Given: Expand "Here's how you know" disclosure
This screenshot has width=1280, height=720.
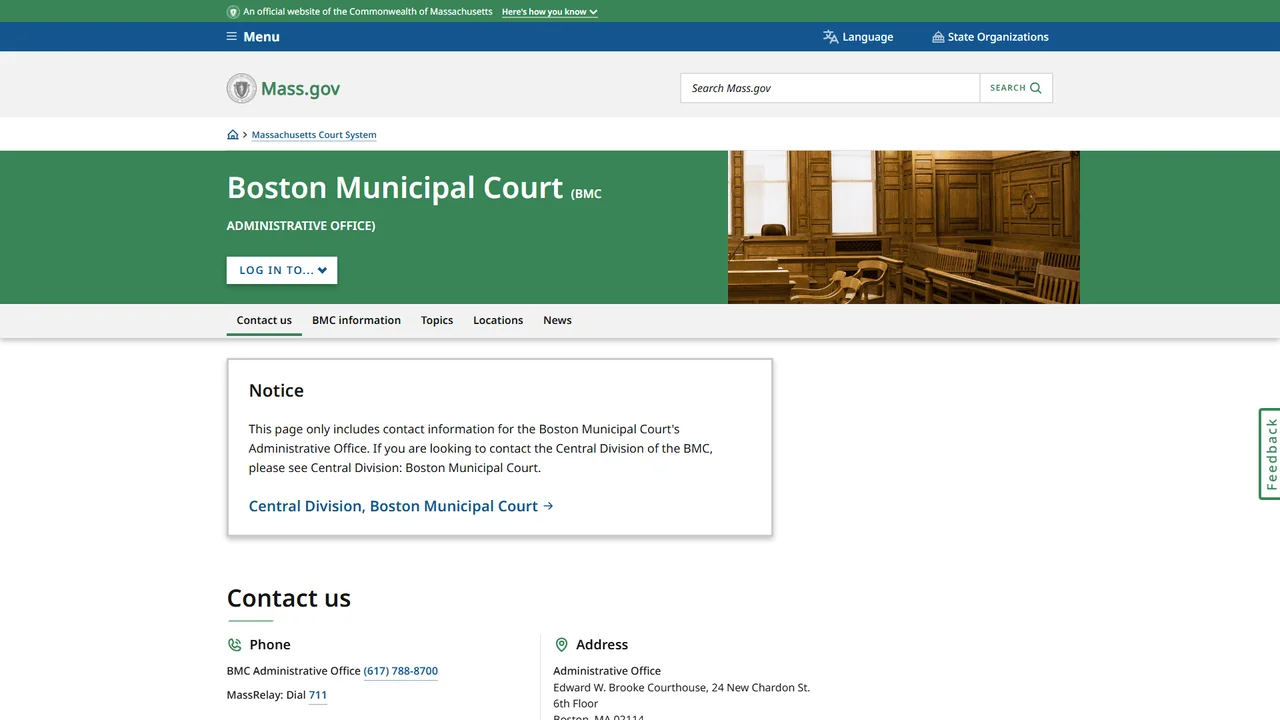Looking at the screenshot, I should point(550,12).
